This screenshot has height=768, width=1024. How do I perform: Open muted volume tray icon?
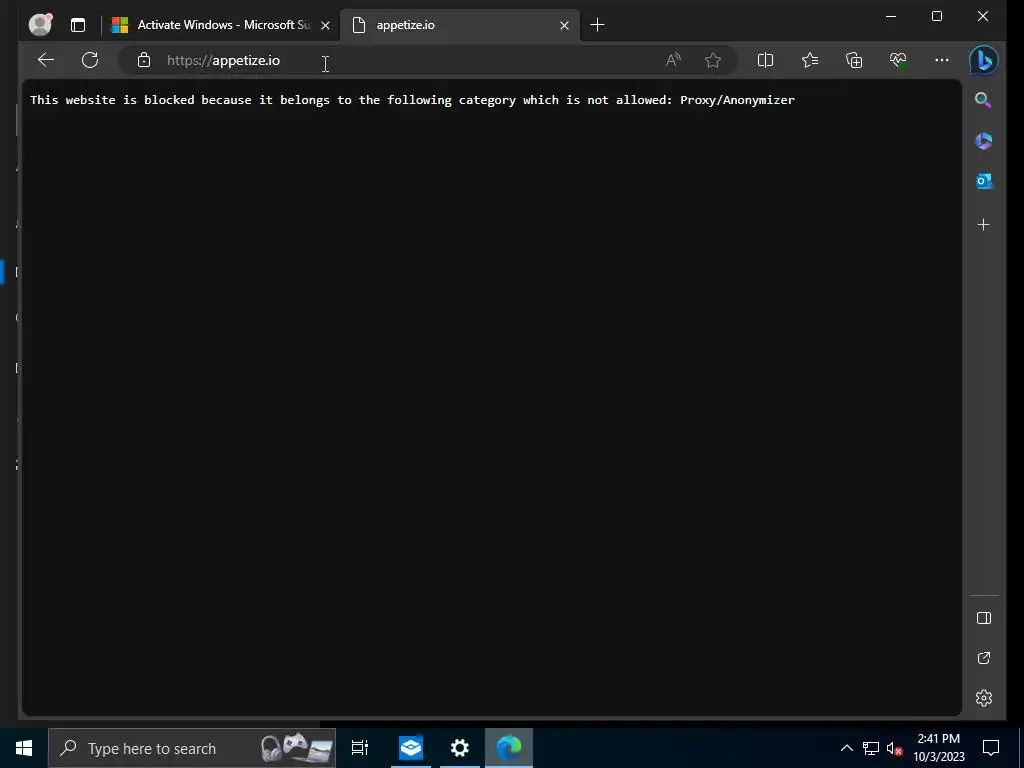894,748
